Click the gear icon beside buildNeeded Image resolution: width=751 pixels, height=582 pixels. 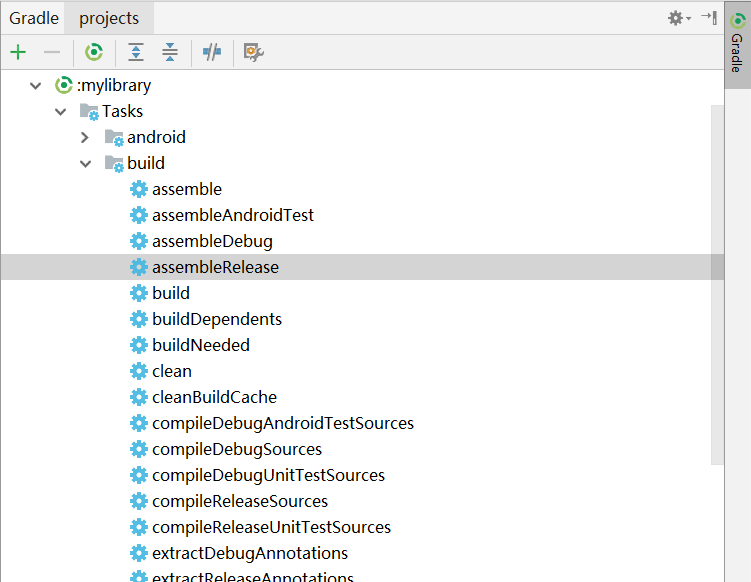pyautogui.click(x=139, y=345)
